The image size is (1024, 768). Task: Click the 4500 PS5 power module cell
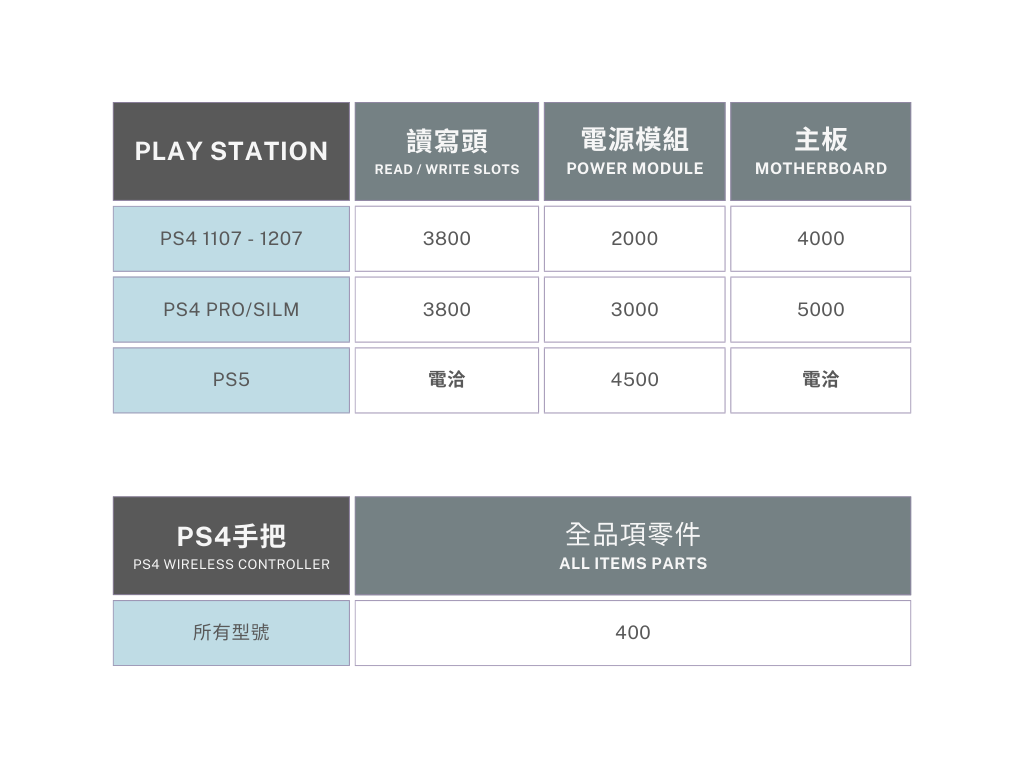[x=634, y=380]
